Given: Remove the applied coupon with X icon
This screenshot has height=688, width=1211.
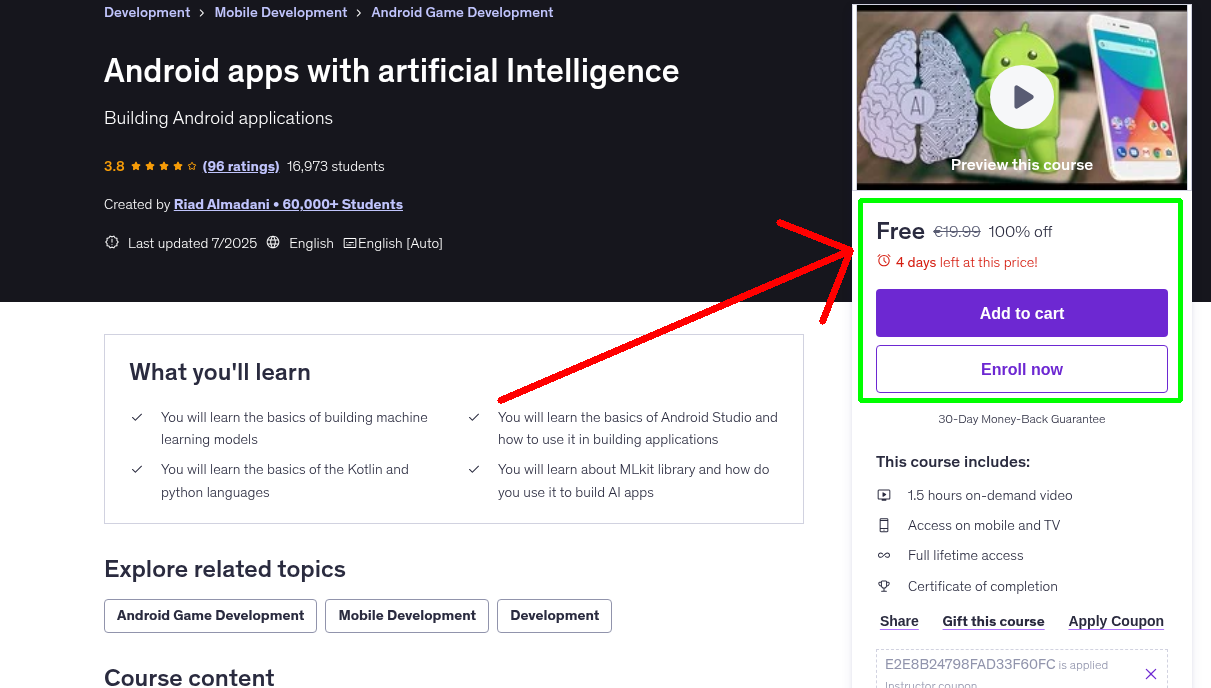Looking at the screenshot, I should [1150, 674].
